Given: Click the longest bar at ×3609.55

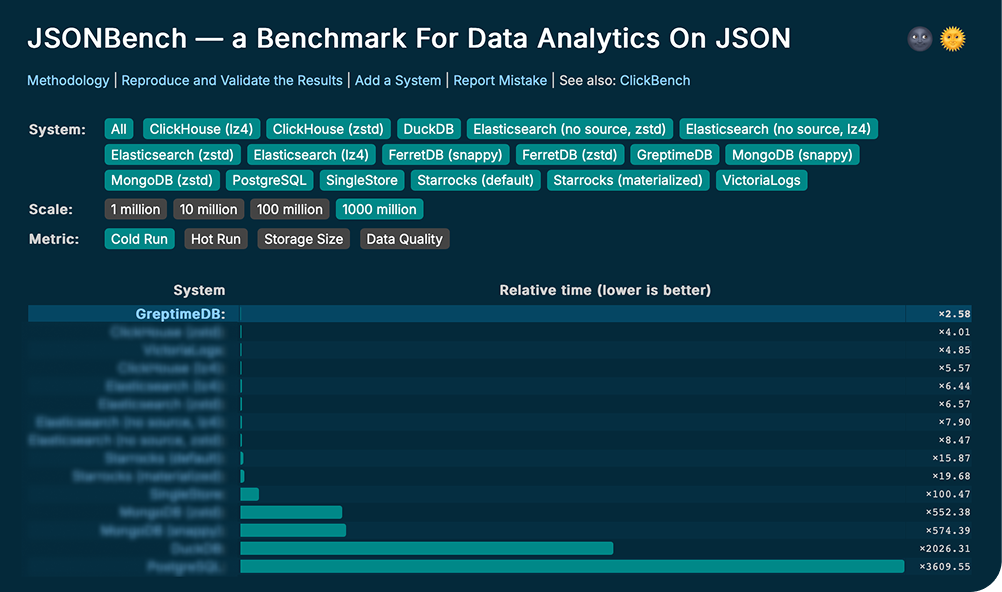Looking at the screenshot, I should pyautogui.click(x=572, y=567).
